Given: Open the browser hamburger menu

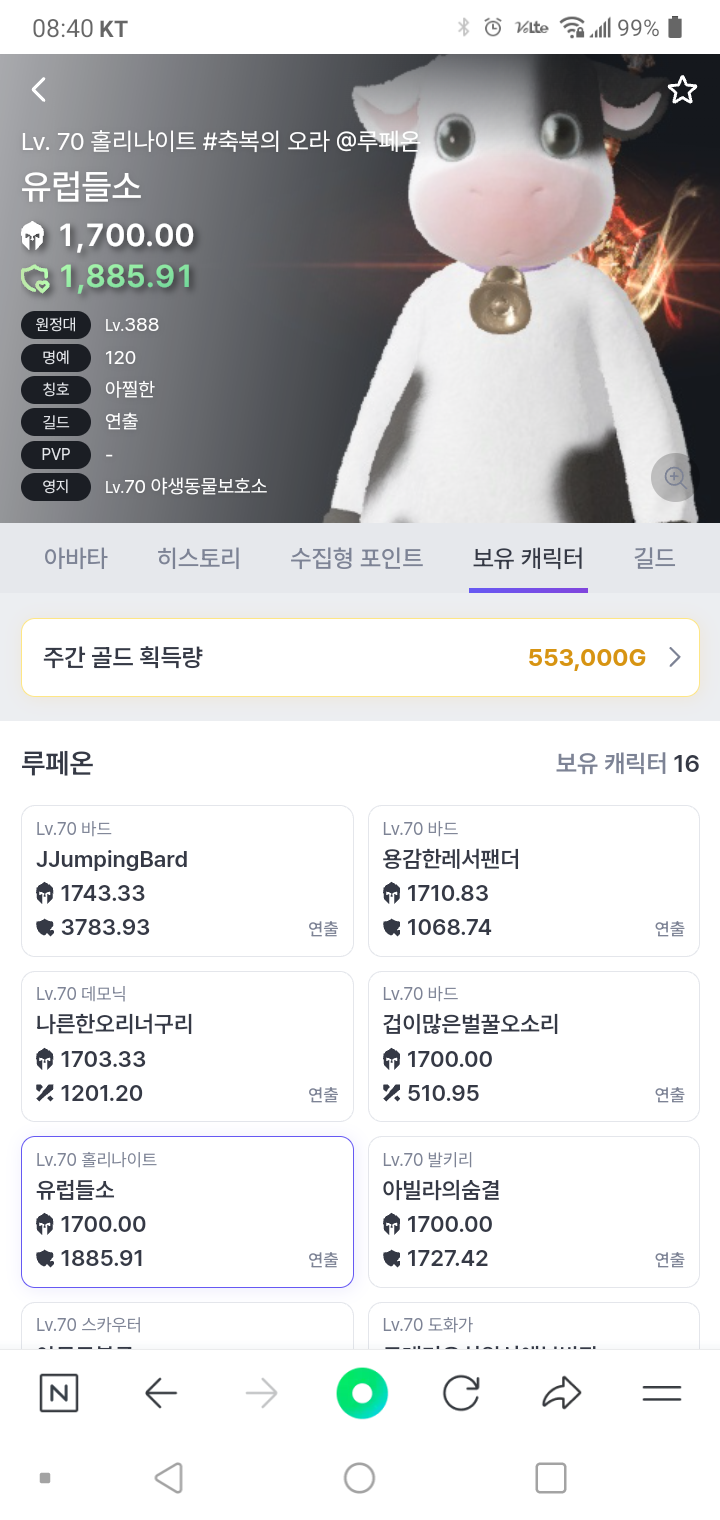Looking at the screenshot, I should coord(661,1393).
